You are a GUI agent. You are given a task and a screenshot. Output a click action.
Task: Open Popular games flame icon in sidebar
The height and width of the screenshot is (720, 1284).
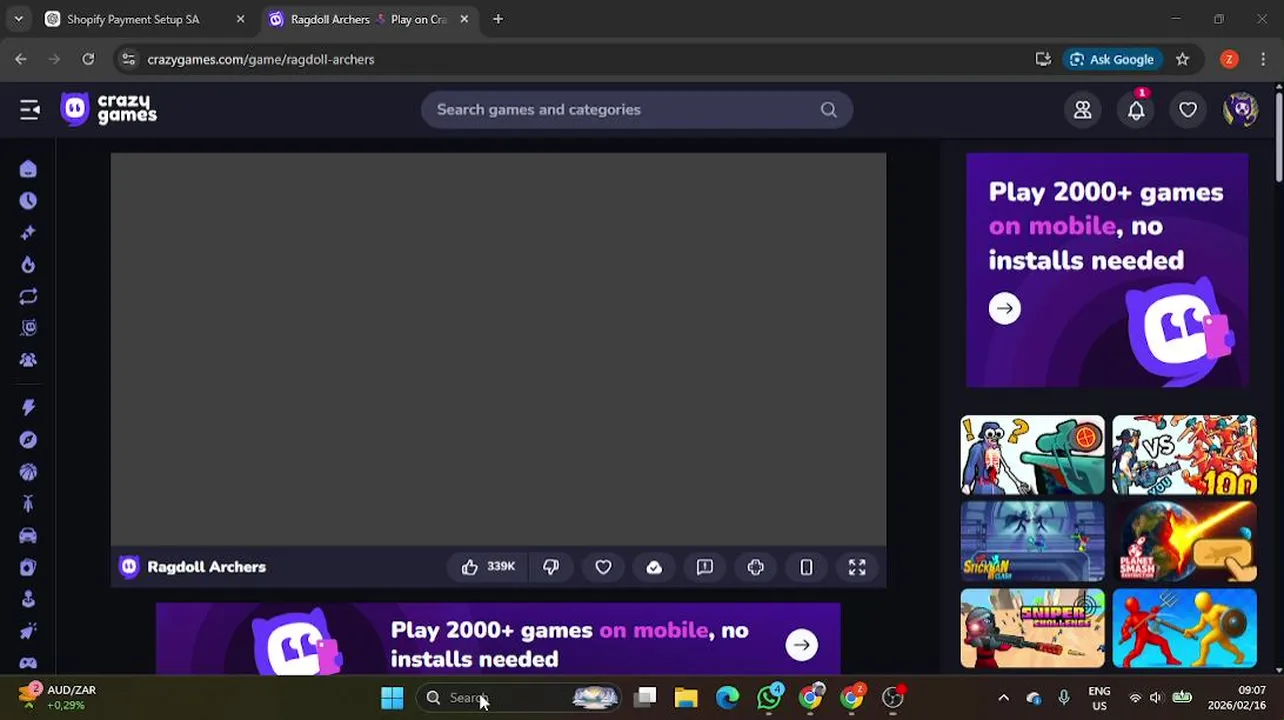coord(28,265)
